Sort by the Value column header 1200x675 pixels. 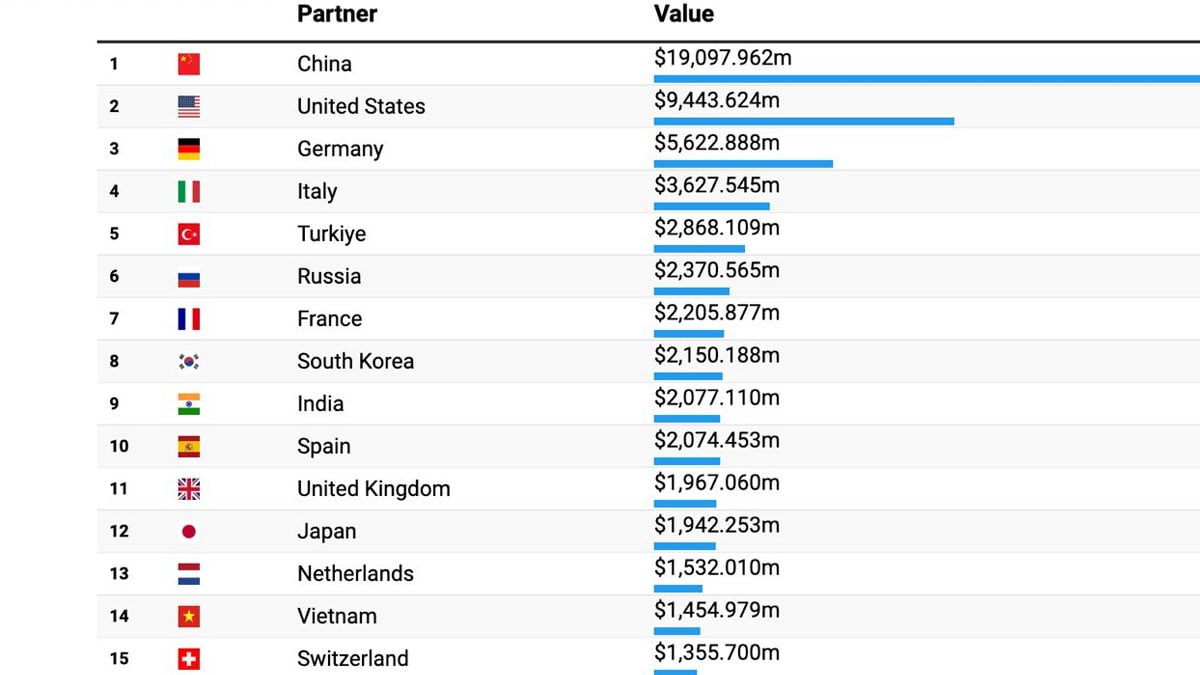[x=684, y=14]
